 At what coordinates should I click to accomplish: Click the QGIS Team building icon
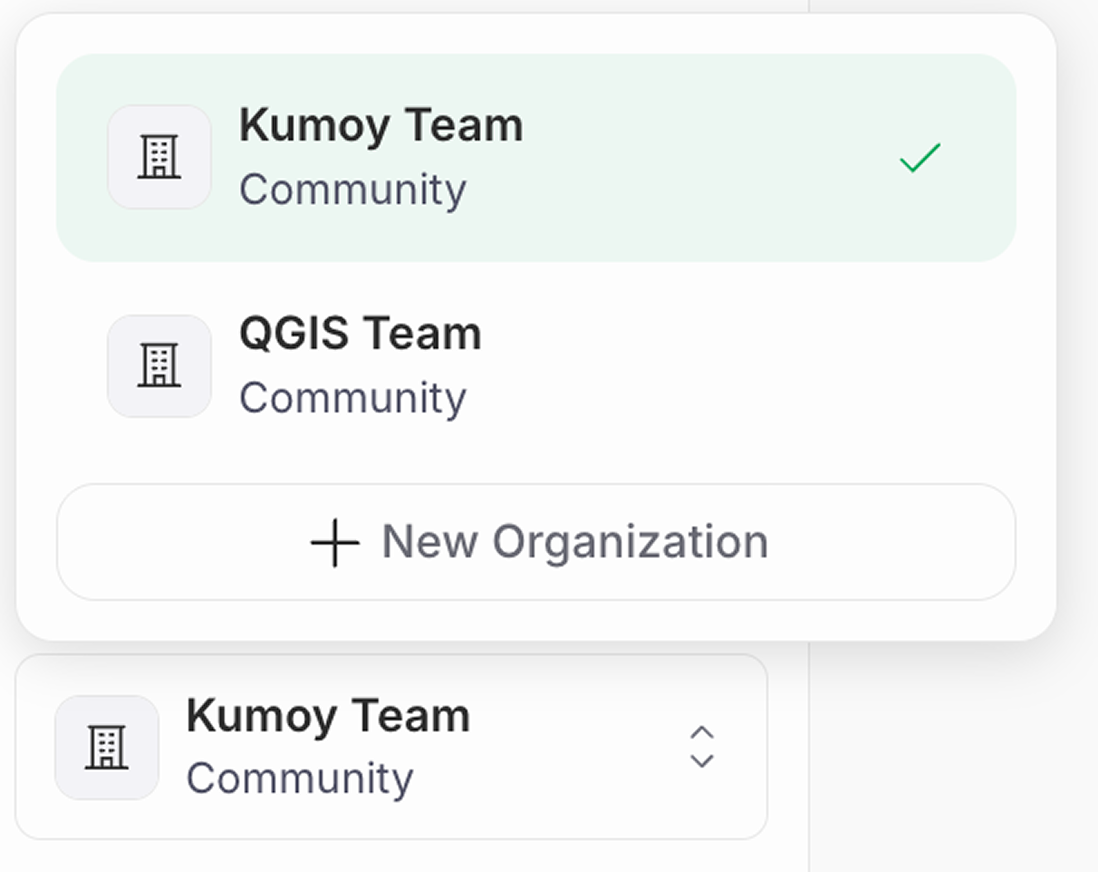coord(159,365)
